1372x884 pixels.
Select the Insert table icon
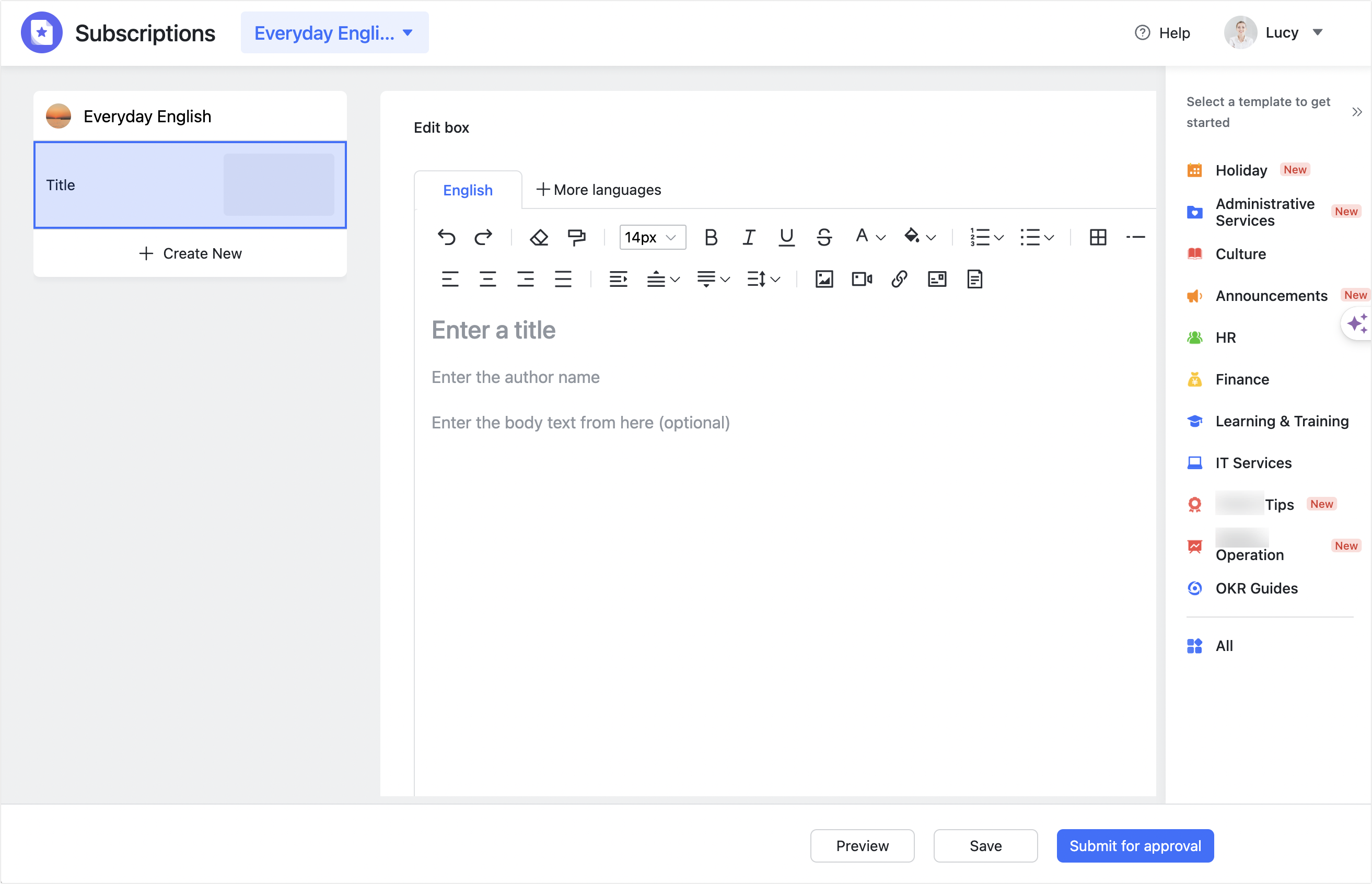click(x=1098, y=237)
